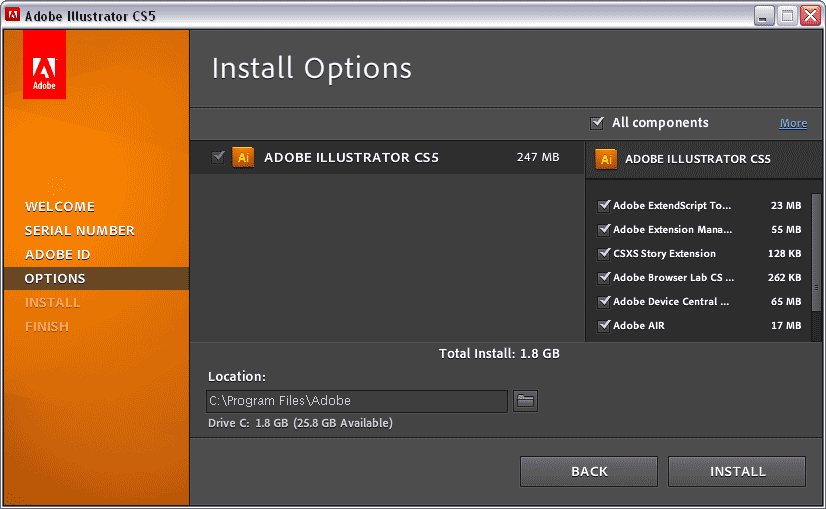
Task: Click the 17 MB size of Adobe AIR
Action: click(x=786, y=326)
